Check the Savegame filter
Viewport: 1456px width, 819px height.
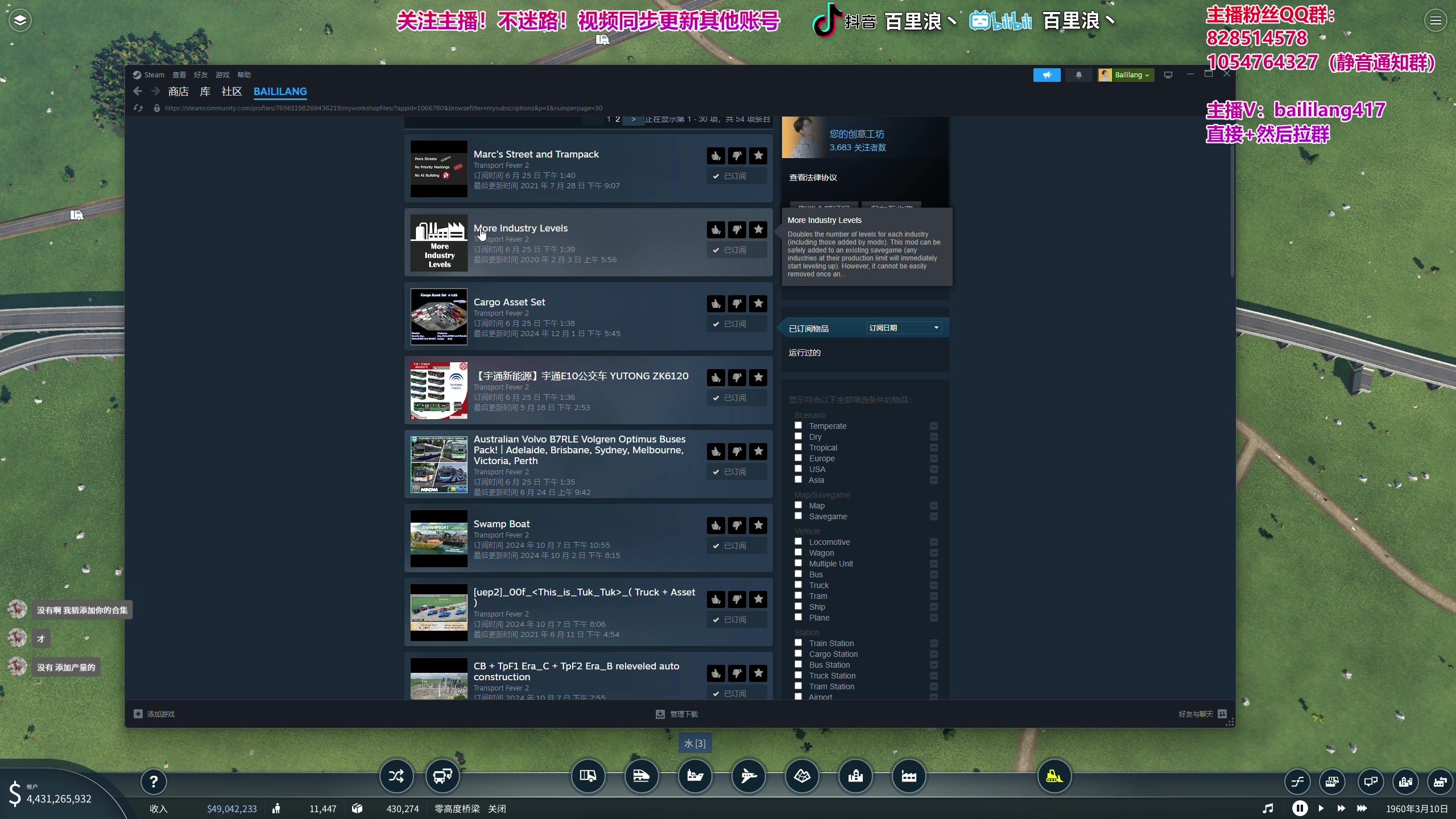(798, 516)
